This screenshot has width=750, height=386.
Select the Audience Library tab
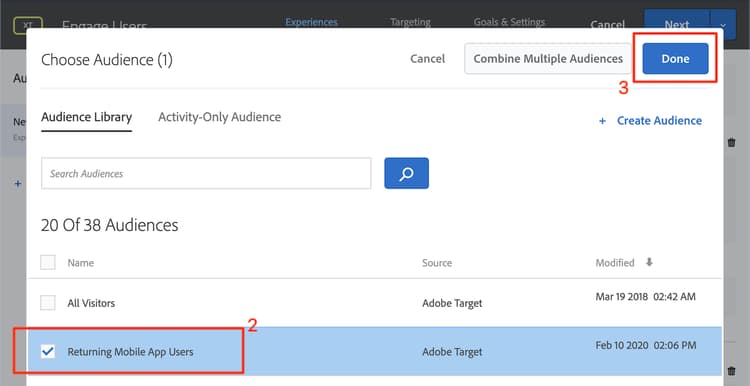(87, 117)
